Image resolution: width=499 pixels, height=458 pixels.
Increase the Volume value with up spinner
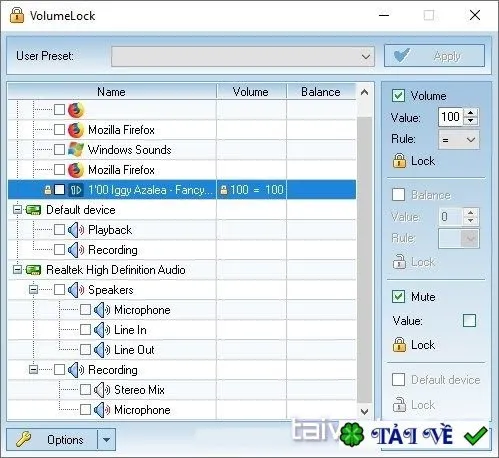(470, 113)
